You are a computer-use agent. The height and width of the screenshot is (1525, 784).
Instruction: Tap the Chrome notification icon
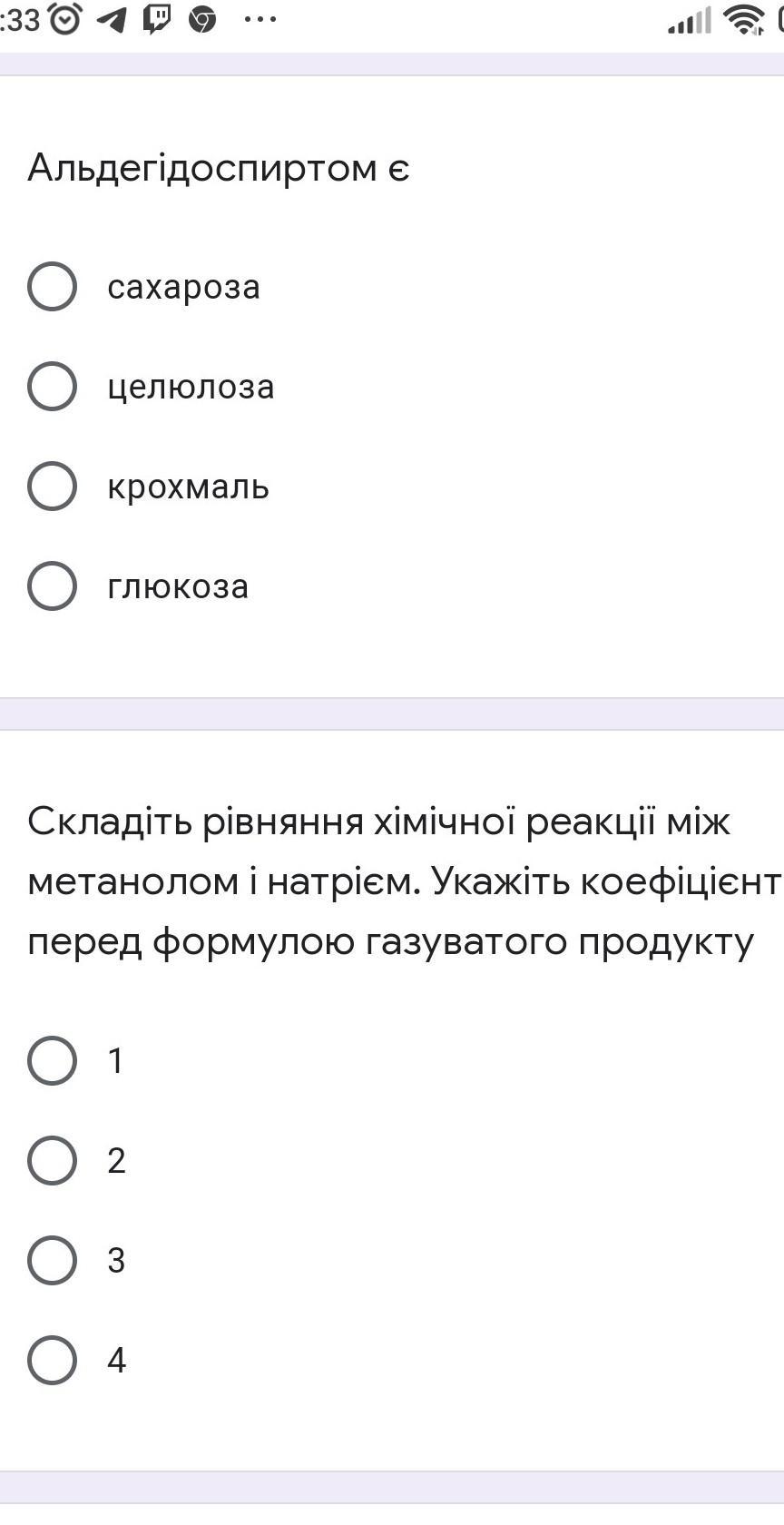tap(202, 19)
